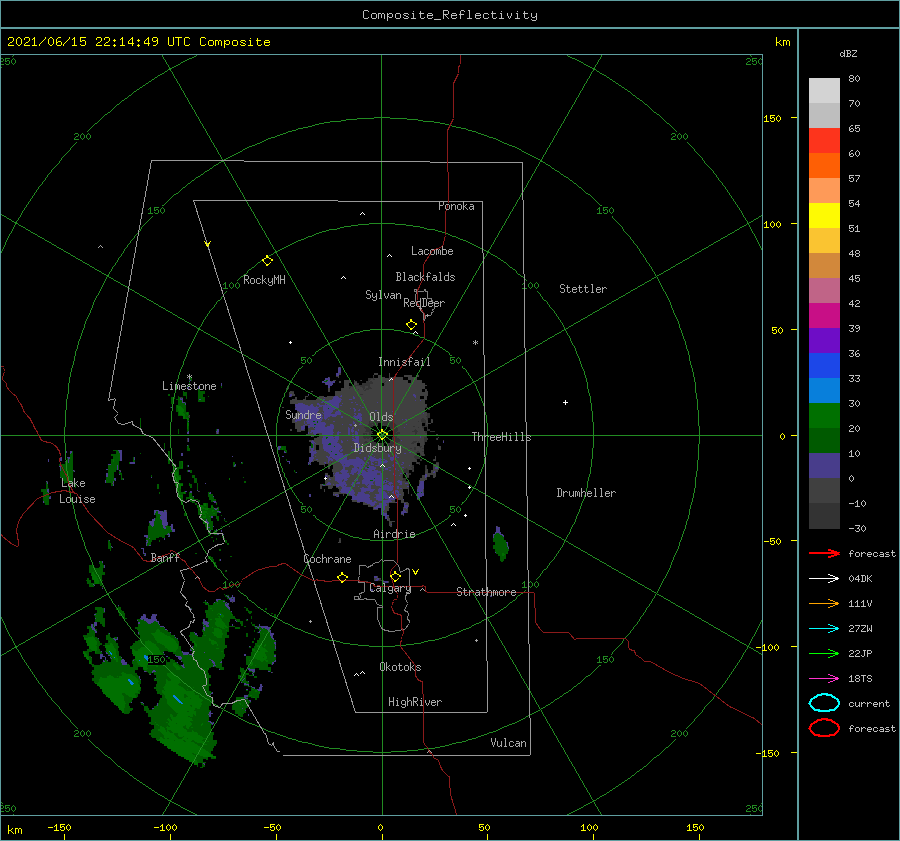The height and width of the screenshot is (841, 900).
Task: Click the blue 33-36 dBZ swatch
Action: (824, 366)
